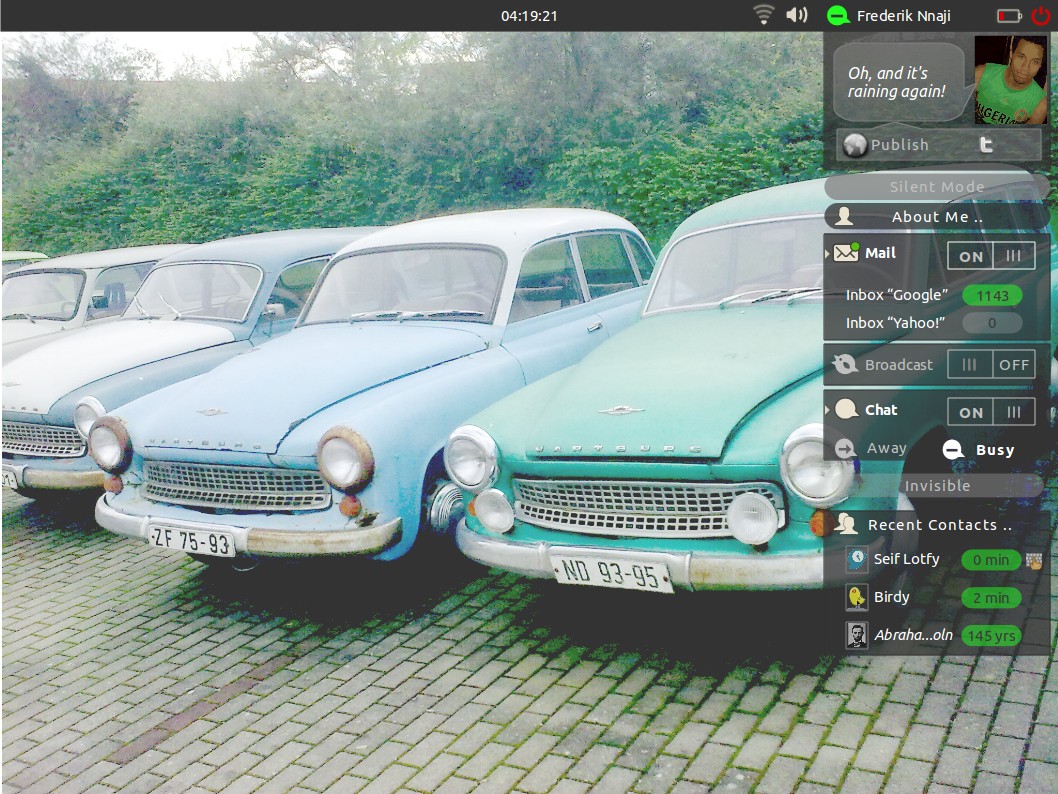Click the globe icon beside Publish
This screenshot has width=1058, height=794.
point(854,145)
